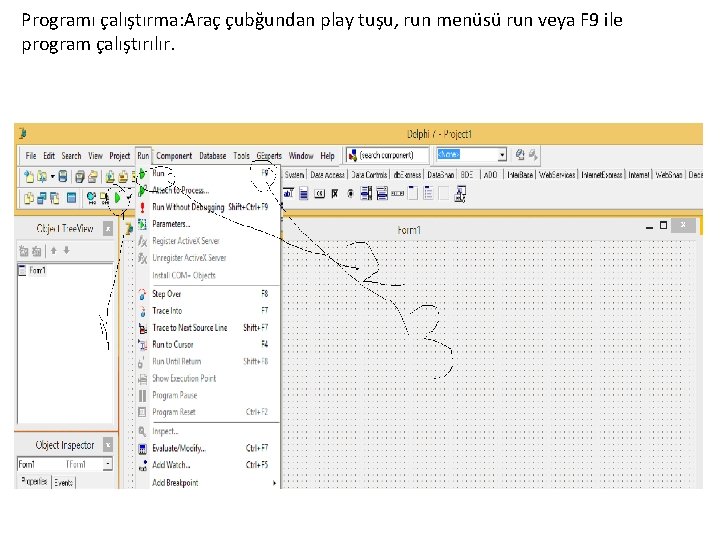The image size is (720, 540).
Task: Click the Set debug desktop icon
Action: pos(533,155)
